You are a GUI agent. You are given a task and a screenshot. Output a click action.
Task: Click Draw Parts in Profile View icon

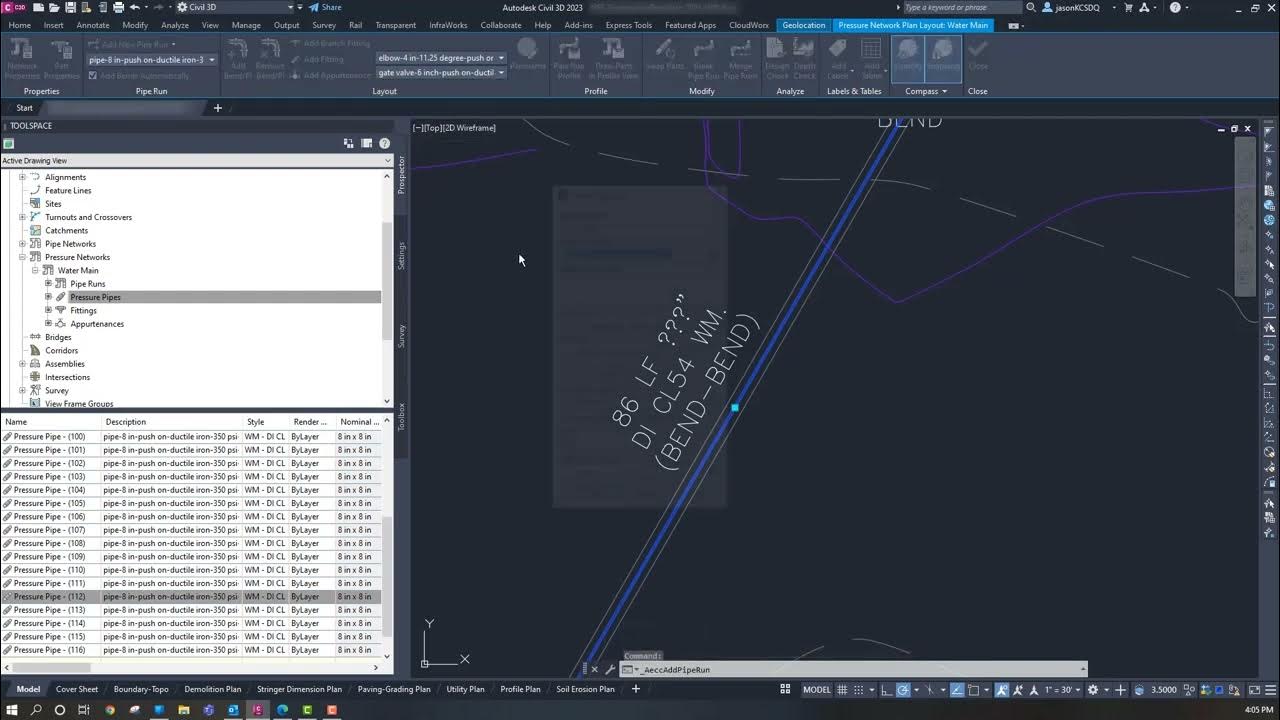614,59
